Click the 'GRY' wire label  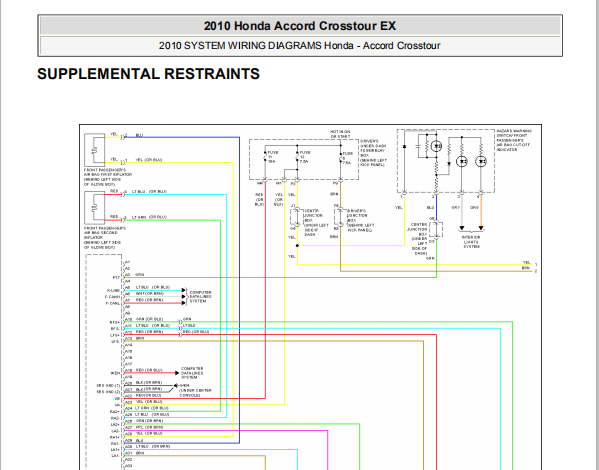coord(455,207)
